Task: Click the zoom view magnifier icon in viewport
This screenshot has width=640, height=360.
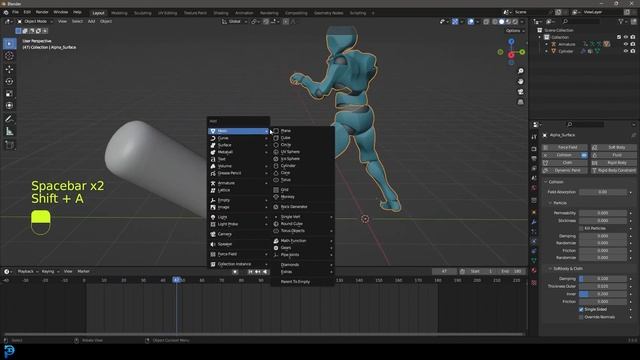Action: pos(520,71)
